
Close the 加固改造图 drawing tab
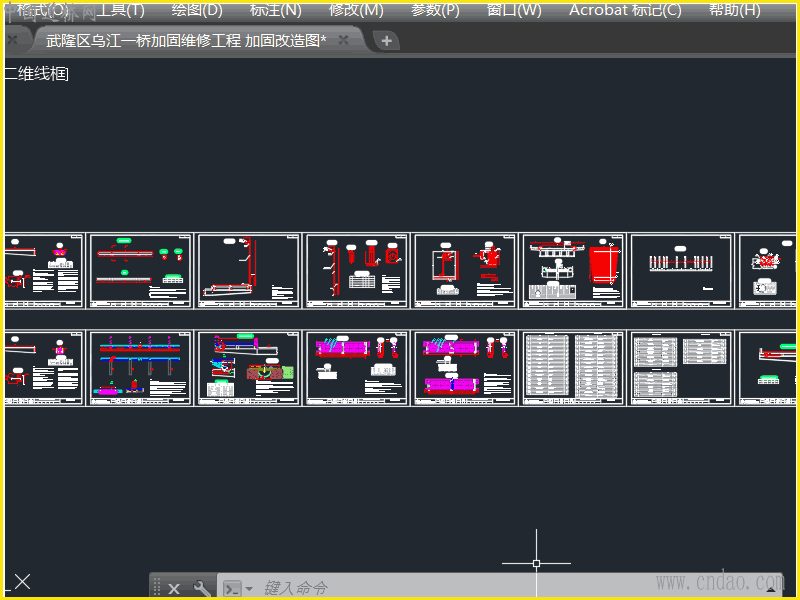coord(344,40)
